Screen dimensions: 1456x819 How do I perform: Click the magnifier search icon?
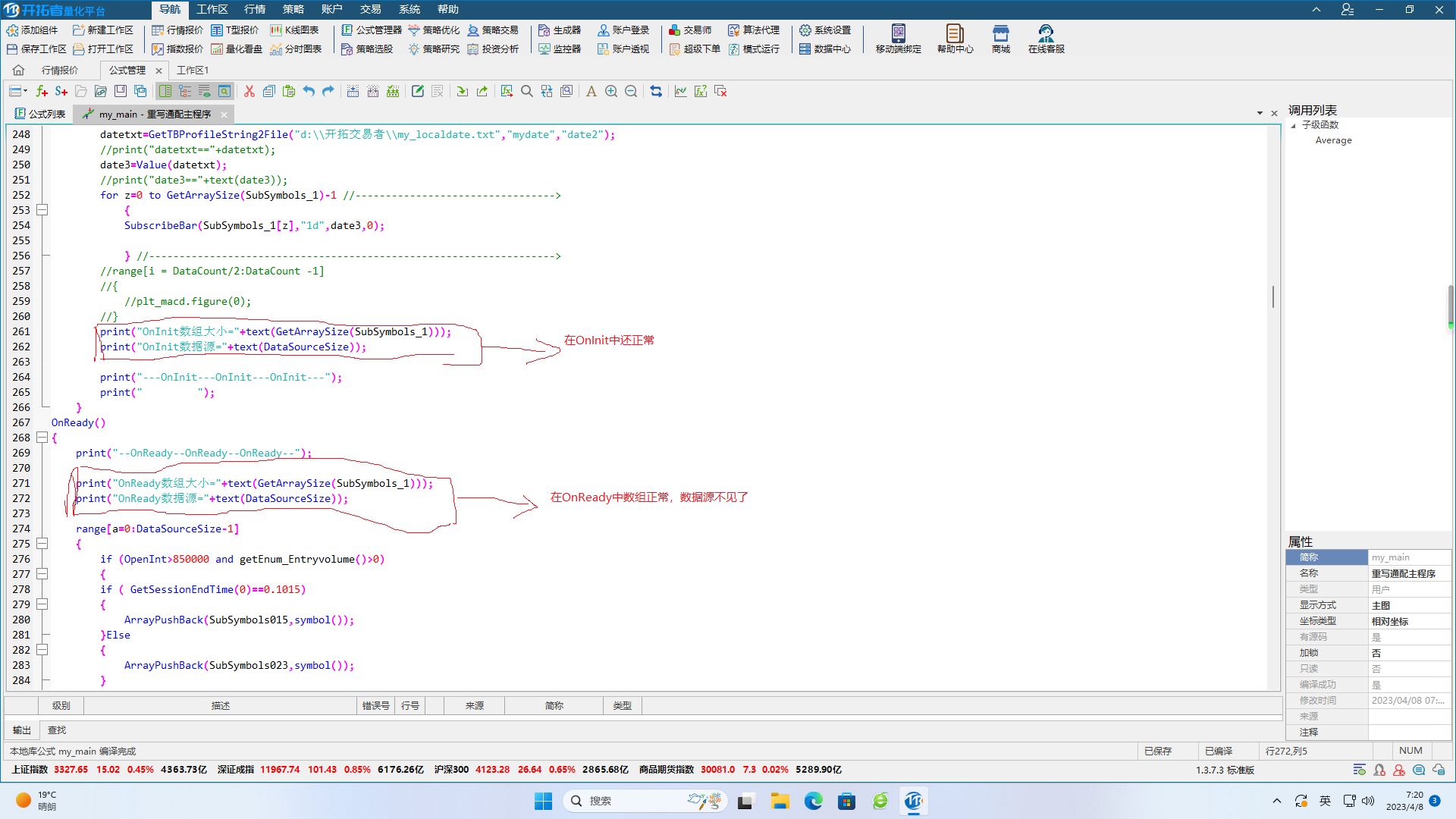tap(527, 91)
